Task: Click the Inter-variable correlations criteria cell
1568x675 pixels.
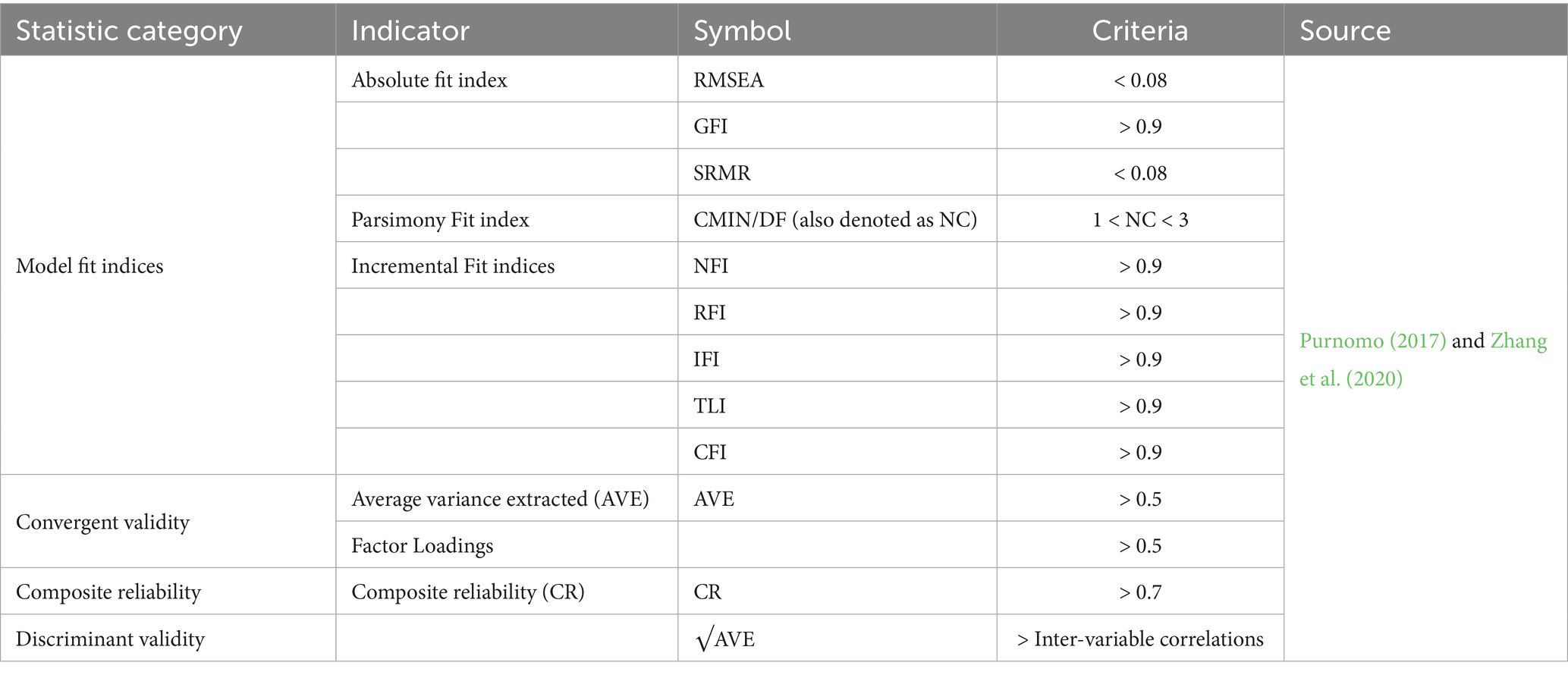Action: (x=1140, y=639)
